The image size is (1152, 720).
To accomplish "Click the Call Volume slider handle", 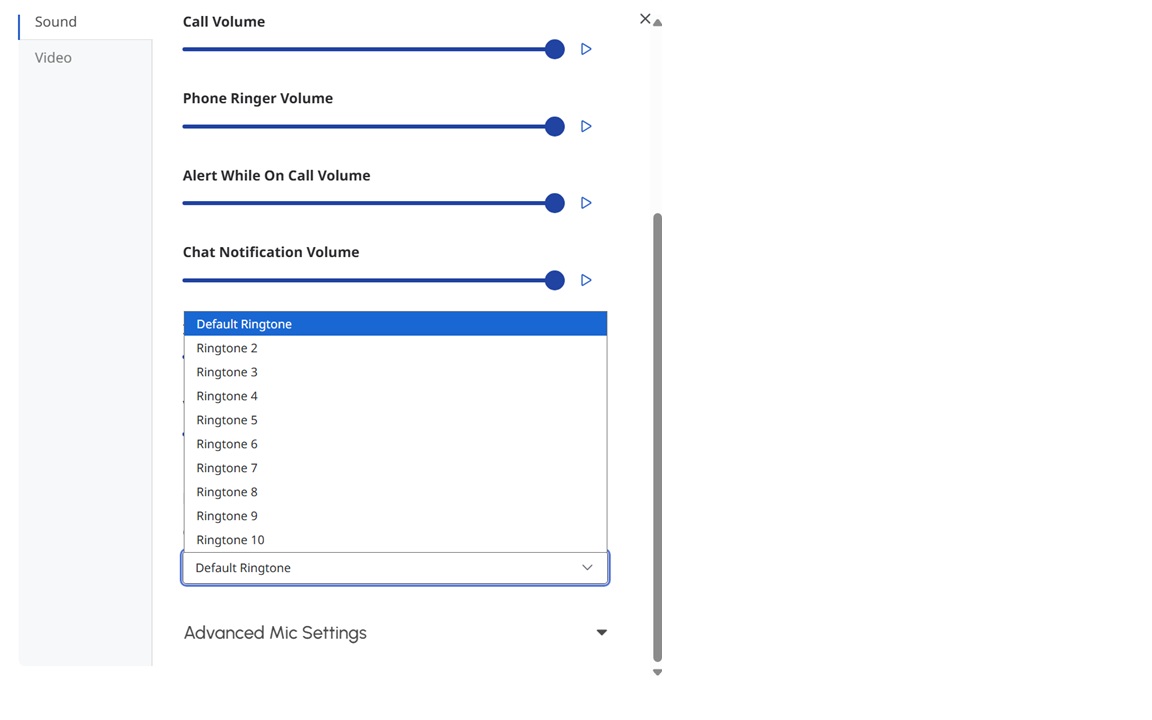I will 555,49.
